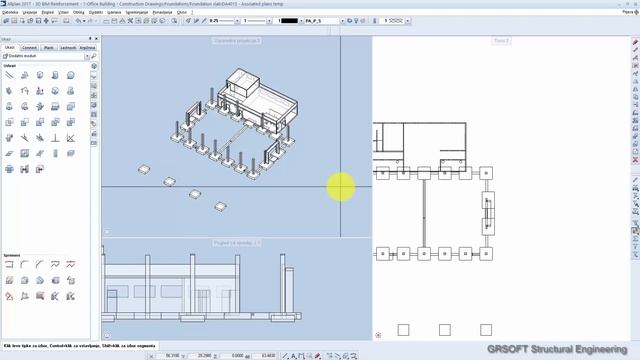Click the plan viewport bottom-left corner icon
The image size is (640, 360).
pyautogui.click(x=378, y=335)
